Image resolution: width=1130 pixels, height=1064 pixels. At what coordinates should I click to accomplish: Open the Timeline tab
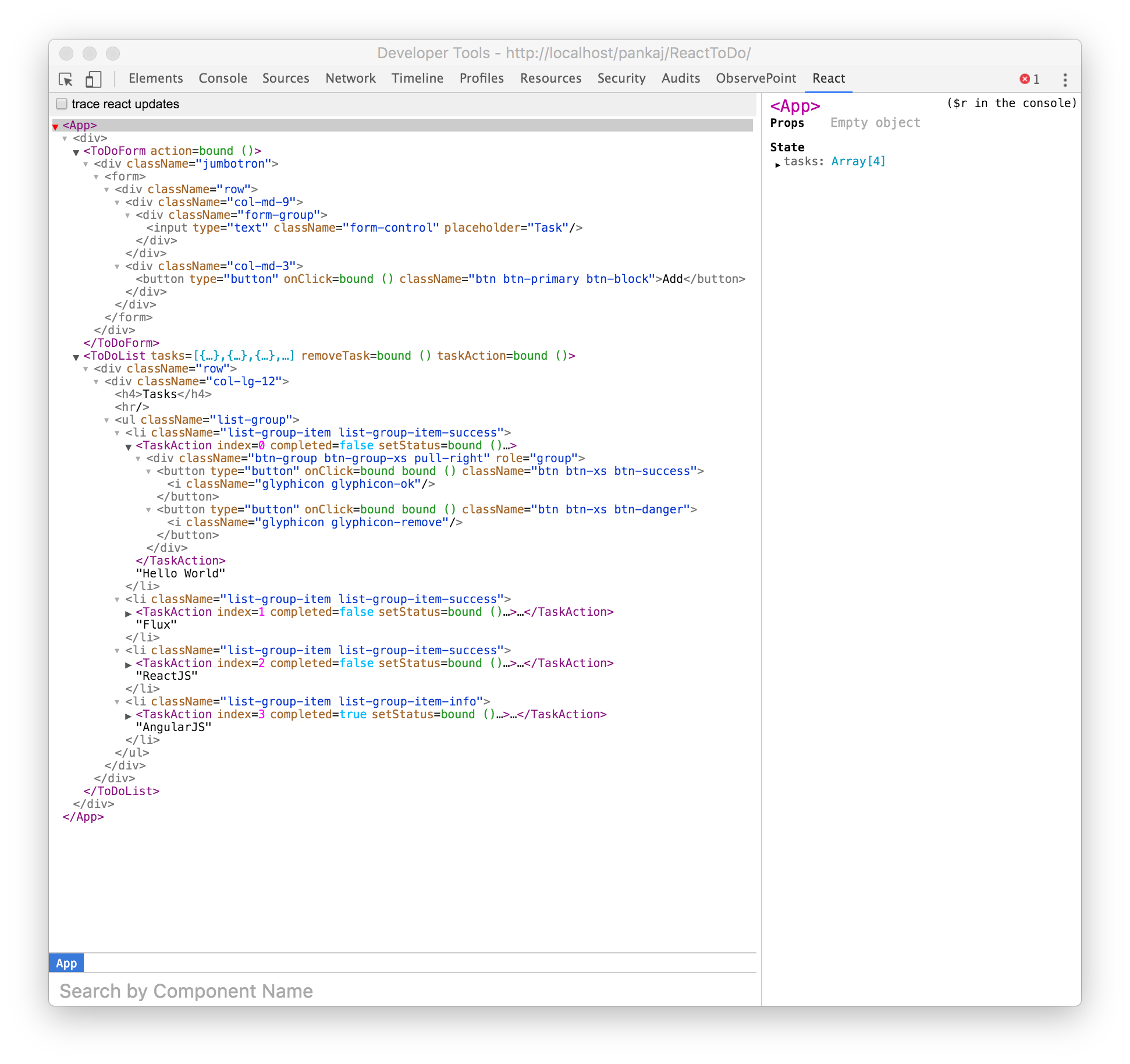(x=417, y=79)
